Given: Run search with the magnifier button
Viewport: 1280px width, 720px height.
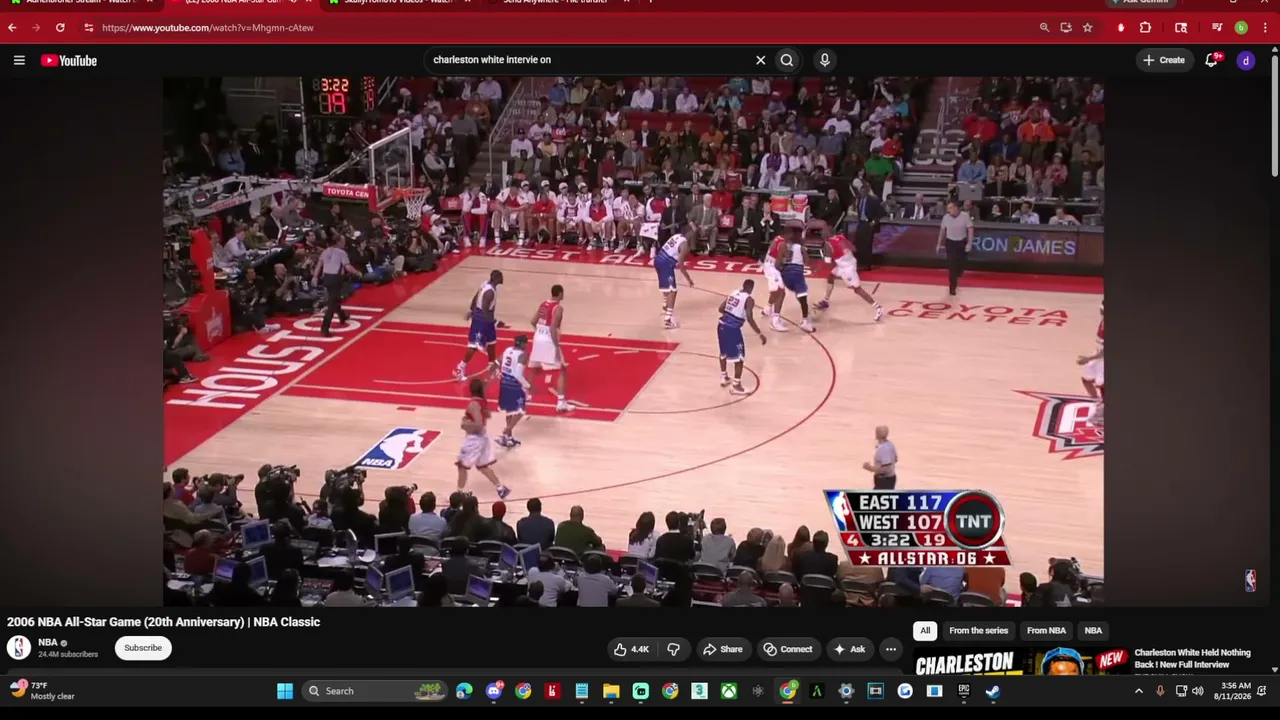Looking at the screenshot, I should [x=787, y=60].
